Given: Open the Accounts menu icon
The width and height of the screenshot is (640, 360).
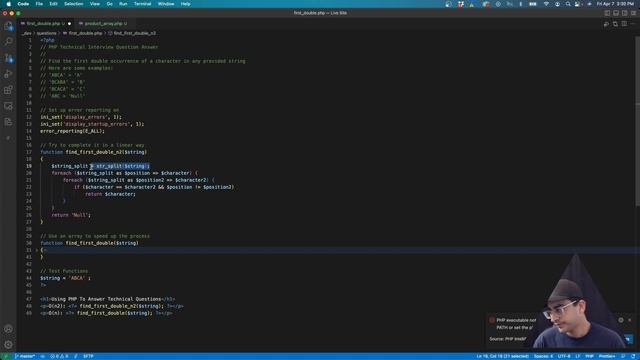Looking at the screenshot, I should pos(8,329).
